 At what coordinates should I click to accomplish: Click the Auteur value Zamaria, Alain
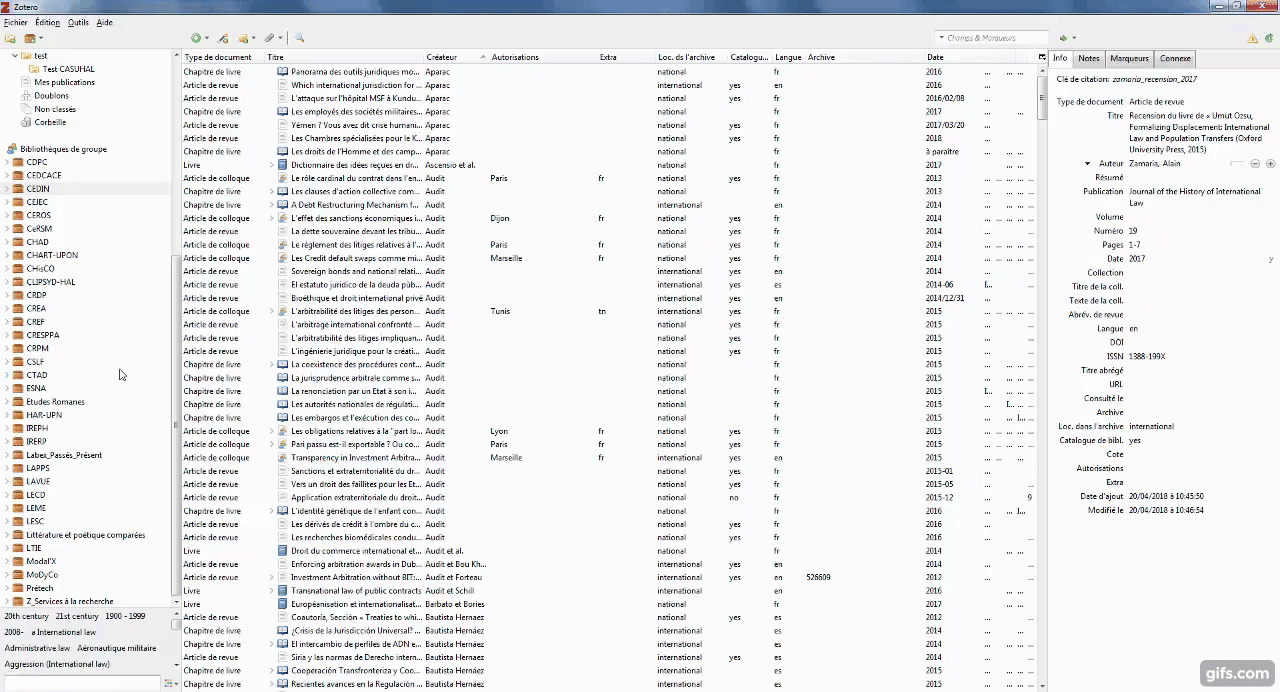point(1153,163)
